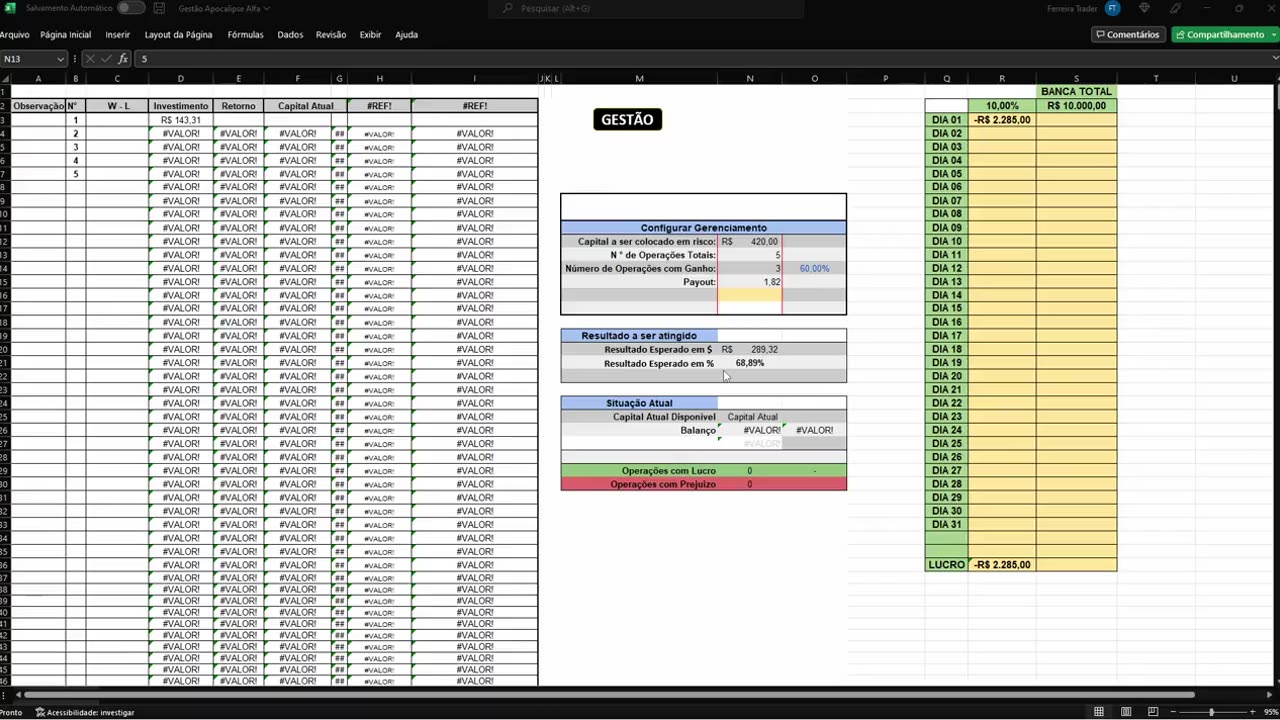This screenshot has width=1280, height=720.
Task: Expand the Name Box dropdown arrow
Action: click(x=60, y=59)
